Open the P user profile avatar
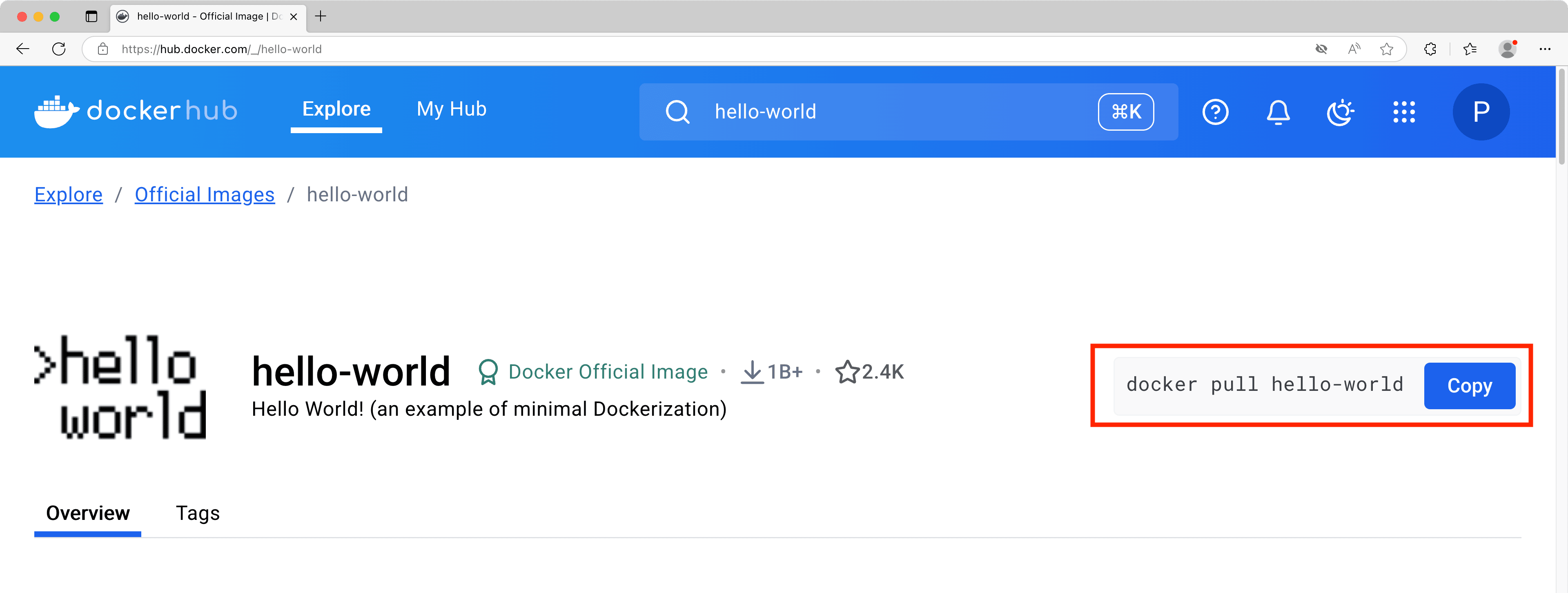1568x593 pixels. tap(1481, 112)
